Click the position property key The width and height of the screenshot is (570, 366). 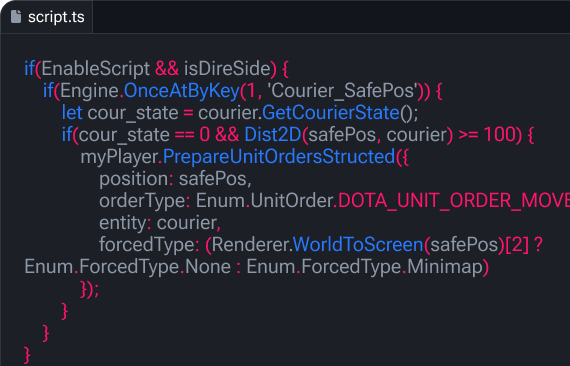[134, 179]
